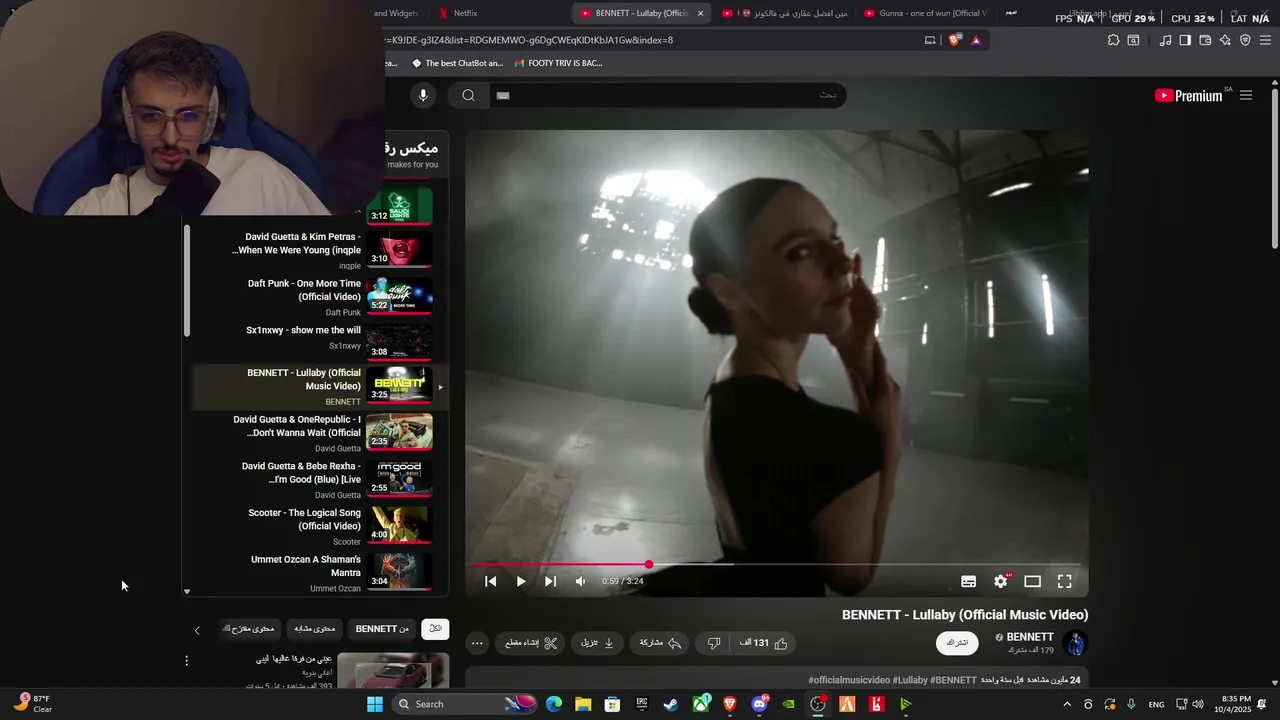Toggle theater mode on the player
The width and height of the screenshot is (1280, 720).
pos(1032,581)
